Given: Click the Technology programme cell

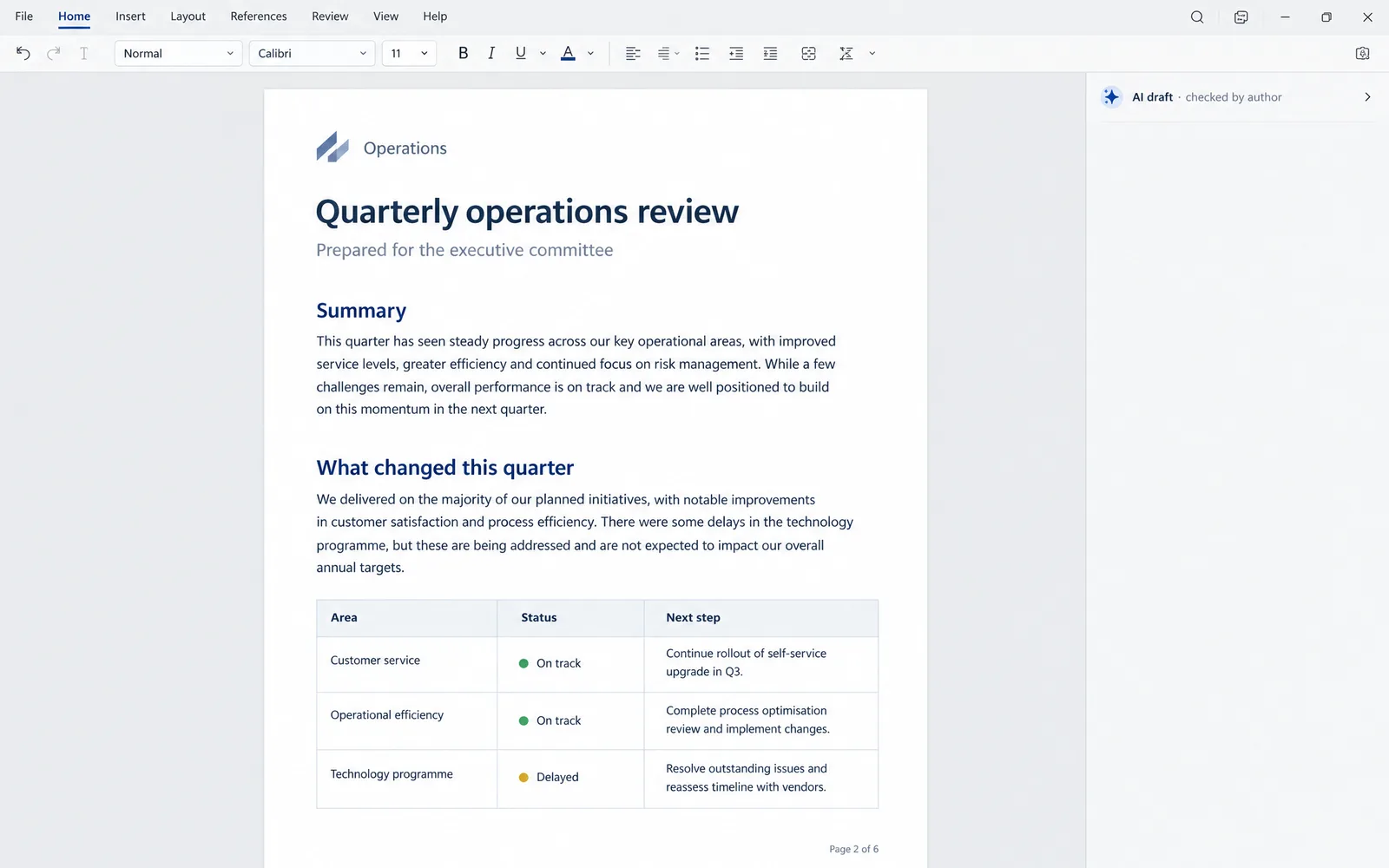Looking at the screenshot, I should pos(406,779).
